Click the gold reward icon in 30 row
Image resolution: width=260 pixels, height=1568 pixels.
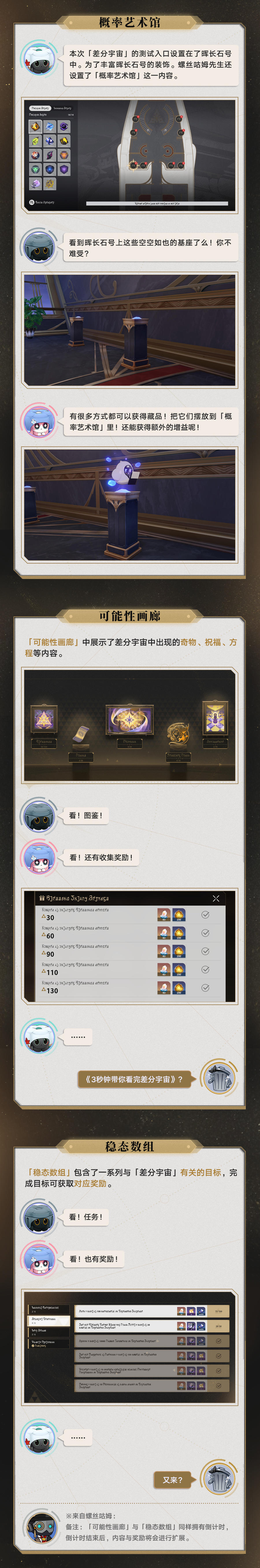pyautogui.click(x=179, y=914)
